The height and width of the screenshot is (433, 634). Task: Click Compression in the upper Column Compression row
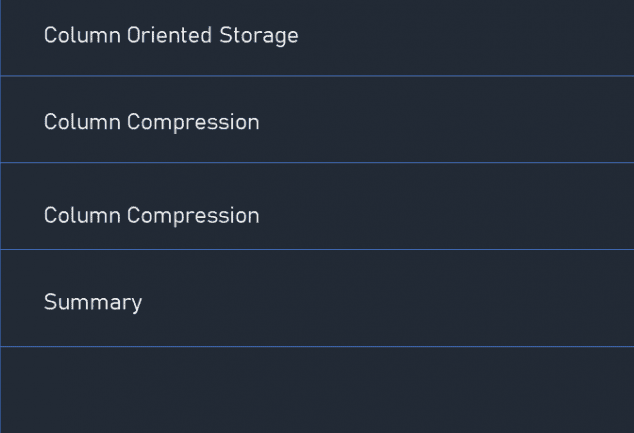click(193, 123)
